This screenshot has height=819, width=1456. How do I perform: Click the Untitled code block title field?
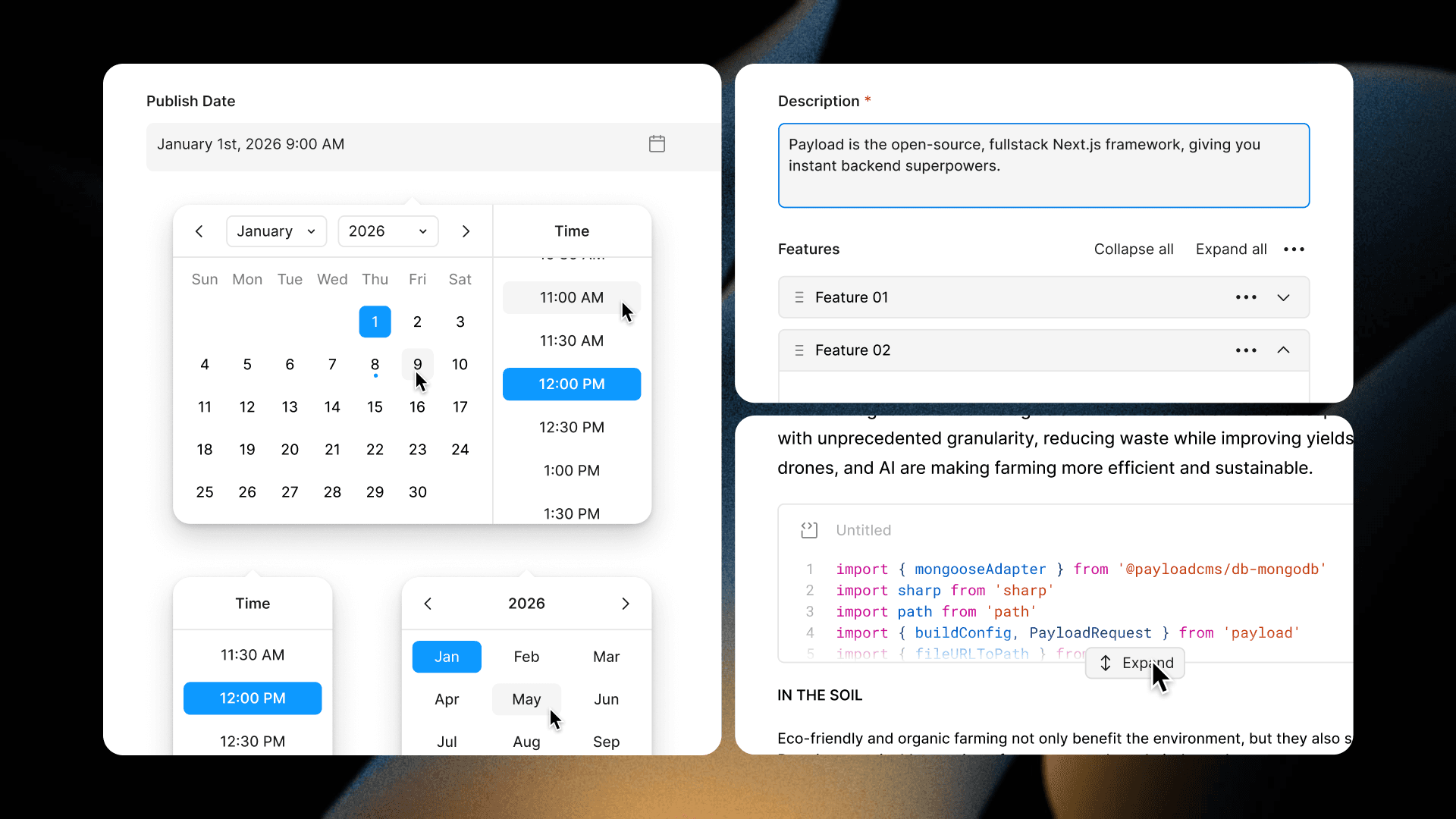[x=864, y=530]
